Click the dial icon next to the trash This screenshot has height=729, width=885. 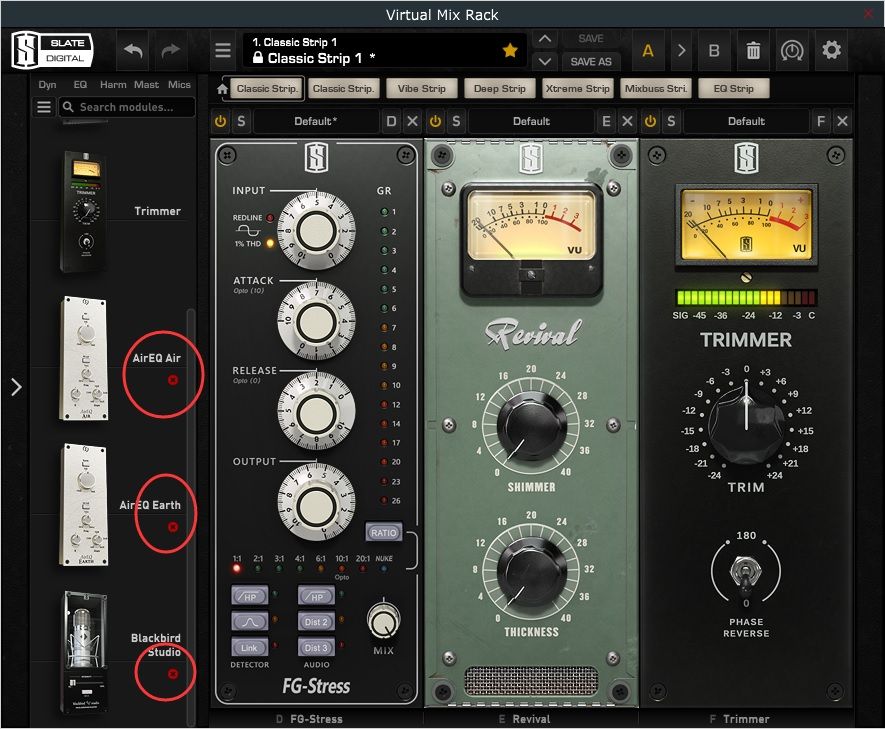(x=792, y=51)
